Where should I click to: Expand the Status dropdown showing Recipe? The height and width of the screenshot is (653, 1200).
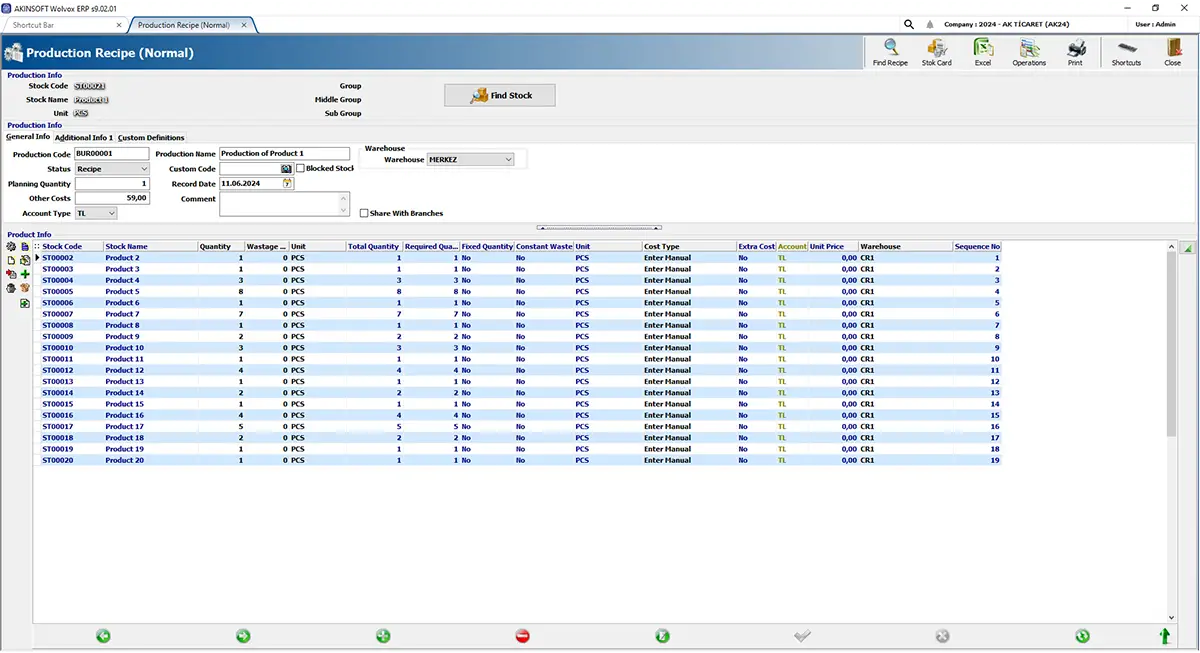pyautogui.click(x=112, y=169)
